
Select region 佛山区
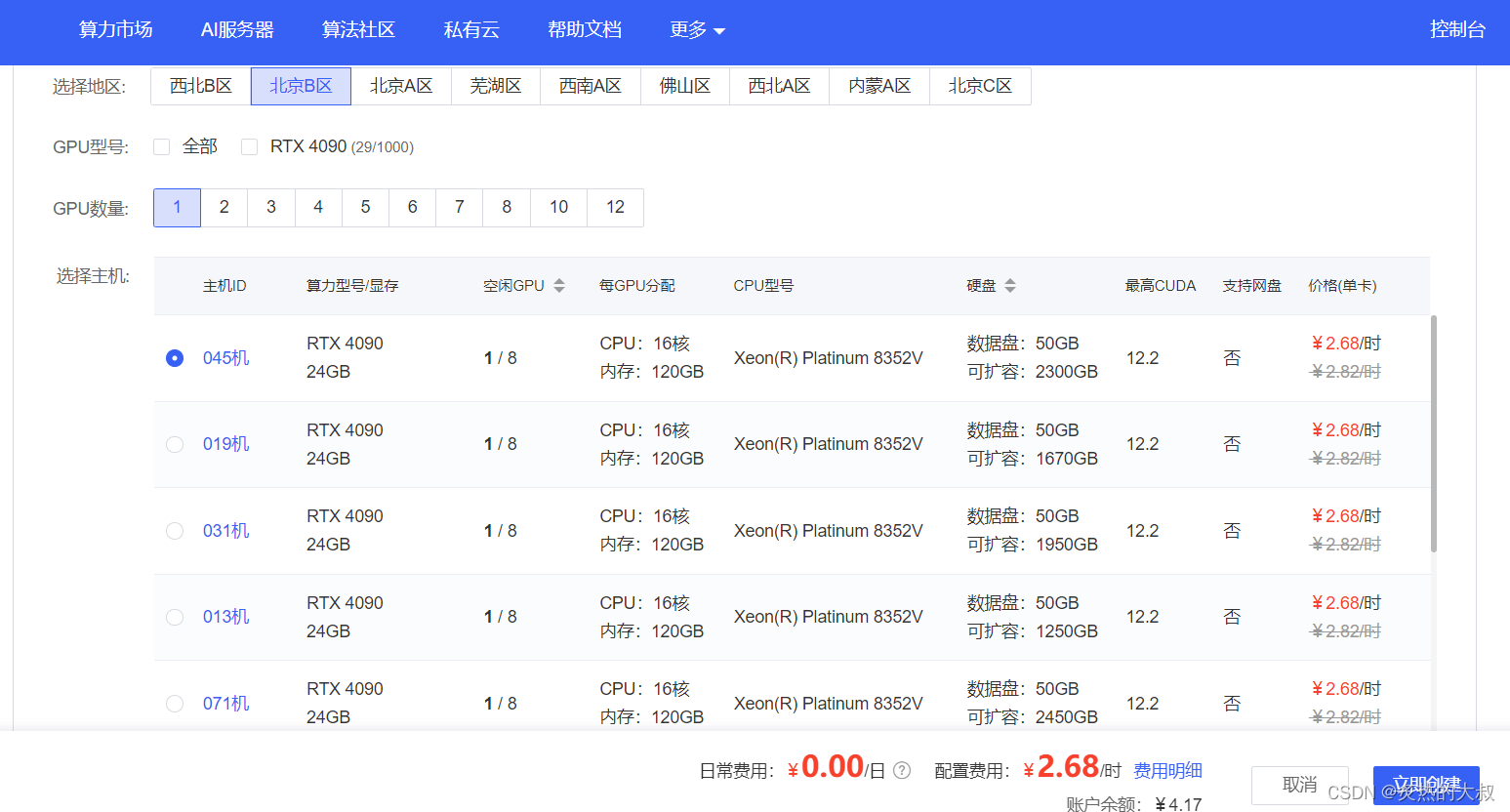pyautogui.click(x=685, y=86)
